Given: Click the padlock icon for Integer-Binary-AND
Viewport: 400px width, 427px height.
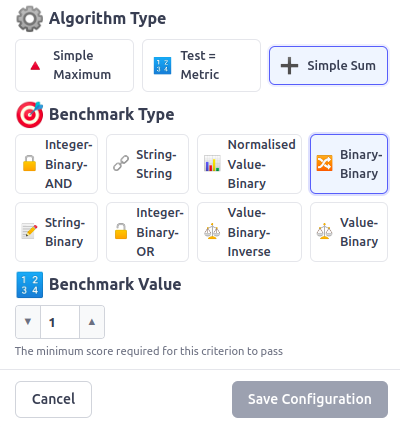Looking at the screenshot, I should pos(29,163).
